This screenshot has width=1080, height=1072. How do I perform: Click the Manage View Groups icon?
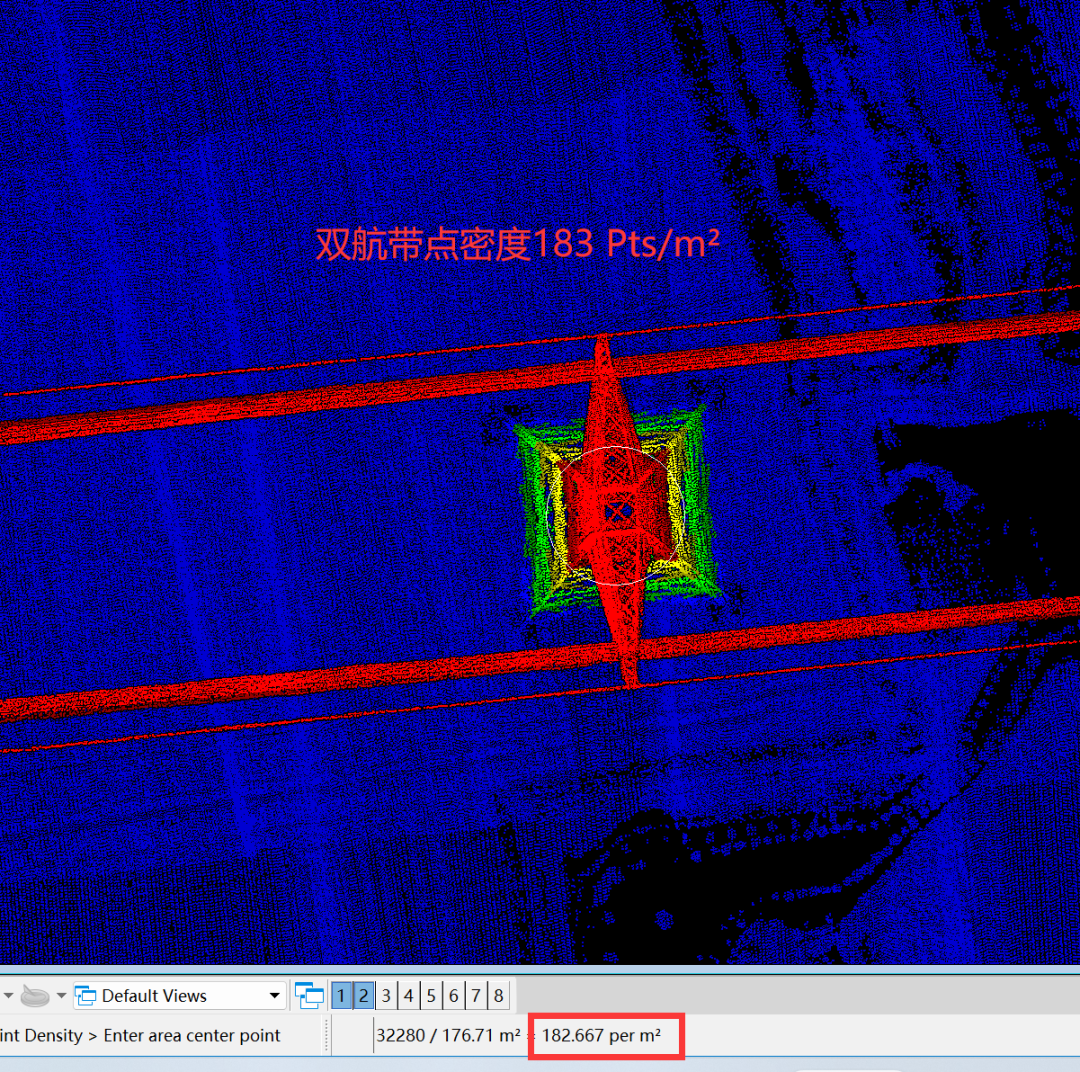[x=309, y=995]
